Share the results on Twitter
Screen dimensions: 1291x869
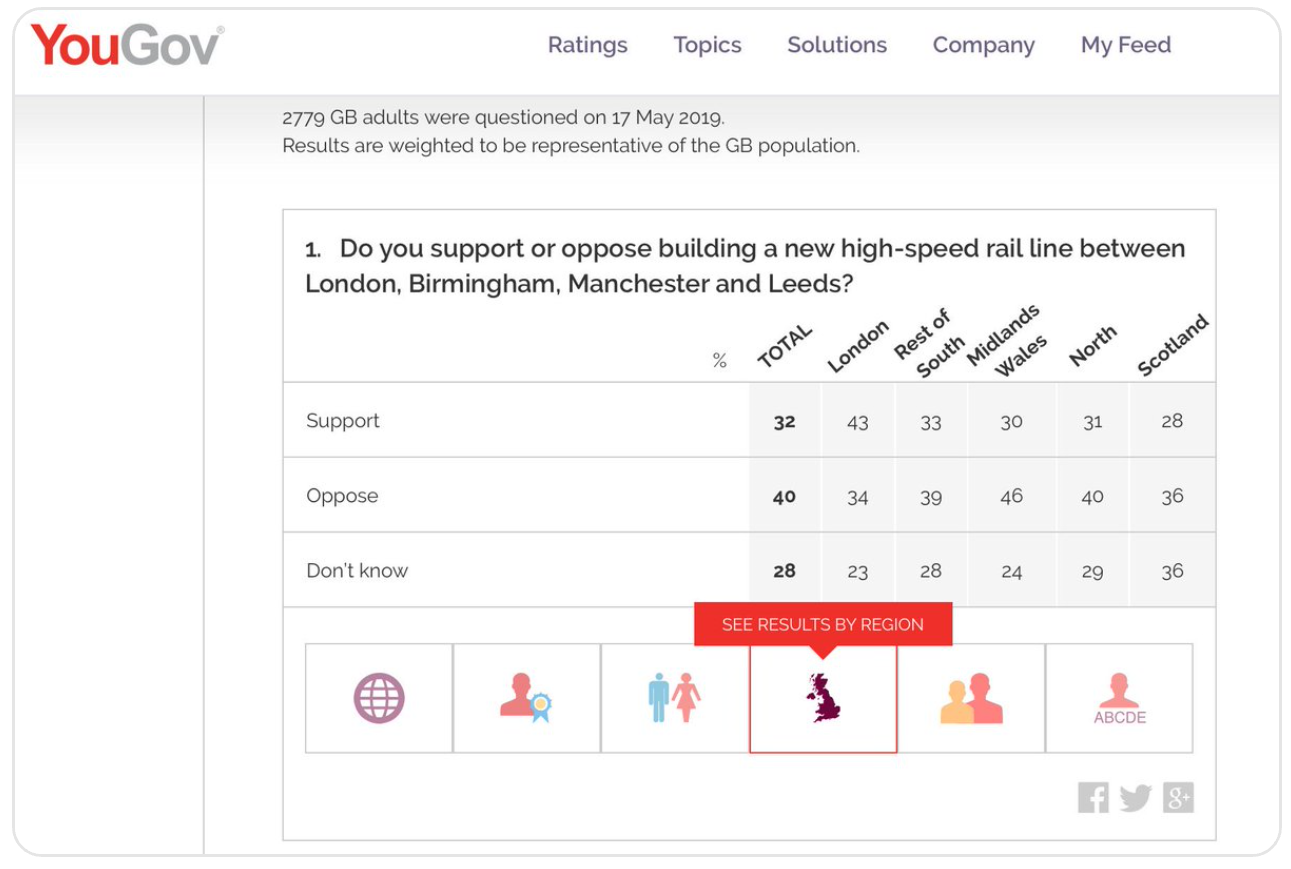point(1137,799)
